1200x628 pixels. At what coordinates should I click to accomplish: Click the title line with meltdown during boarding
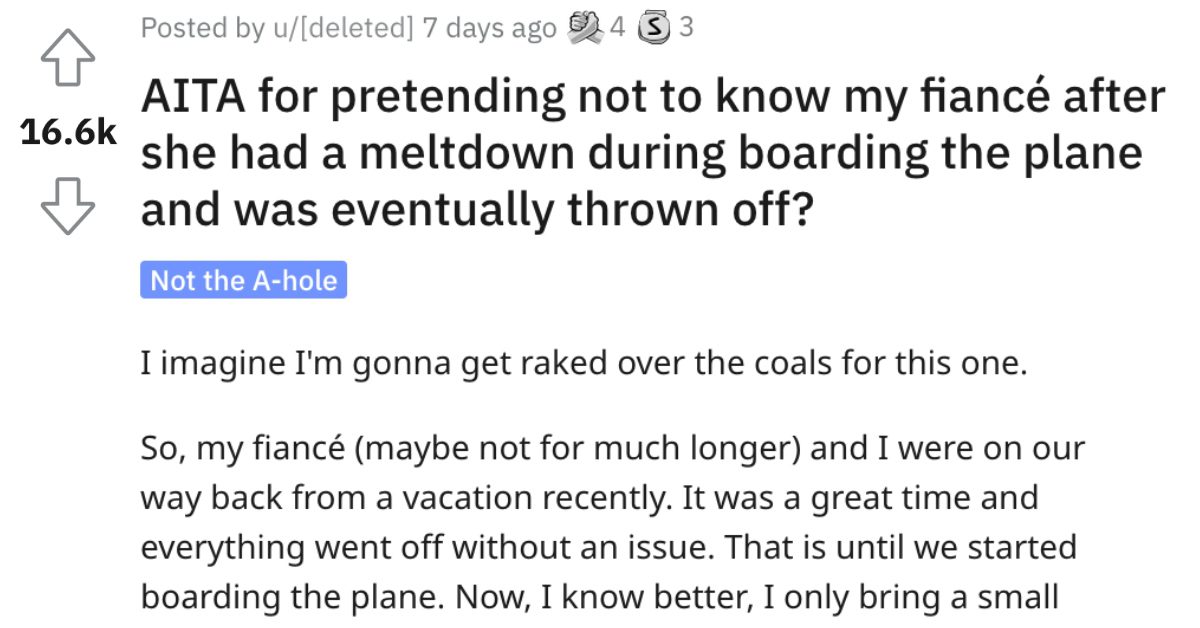coord(641,154)
